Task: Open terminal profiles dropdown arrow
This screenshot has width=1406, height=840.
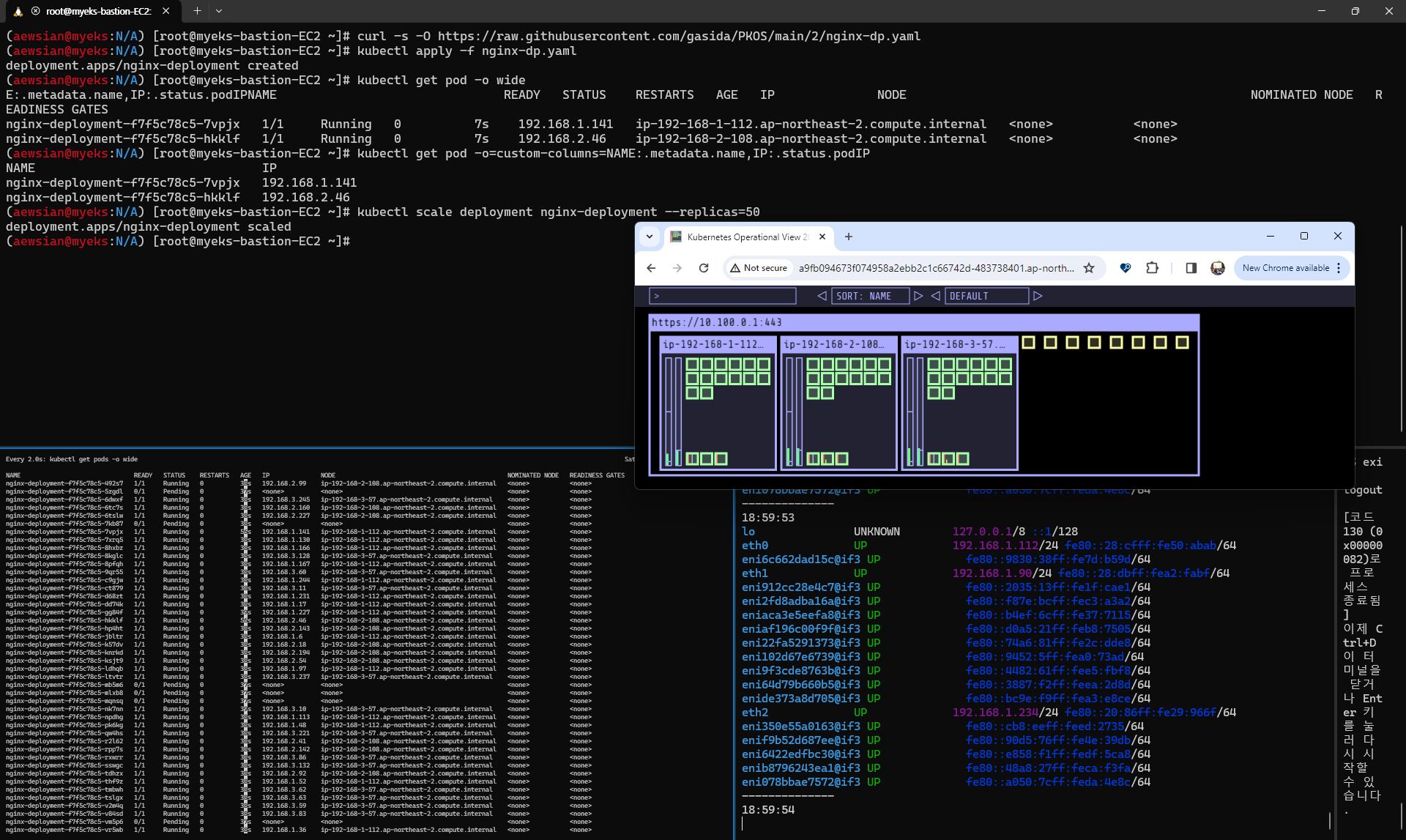Action: coord(219,11)
